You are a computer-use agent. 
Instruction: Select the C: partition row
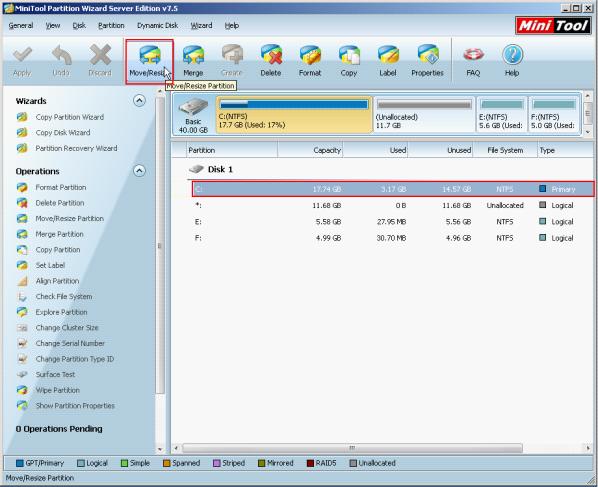(393, 189)
